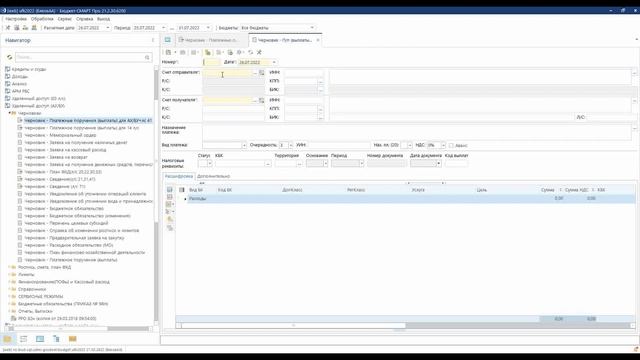The image size is (640, 360).
Task: Switch to the Дополнительно tab
Action: tap(213, 176)
